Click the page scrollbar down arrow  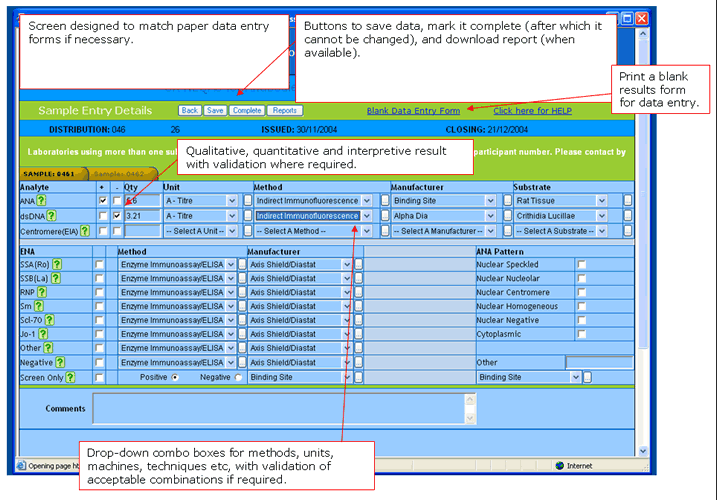click(643, 451)
